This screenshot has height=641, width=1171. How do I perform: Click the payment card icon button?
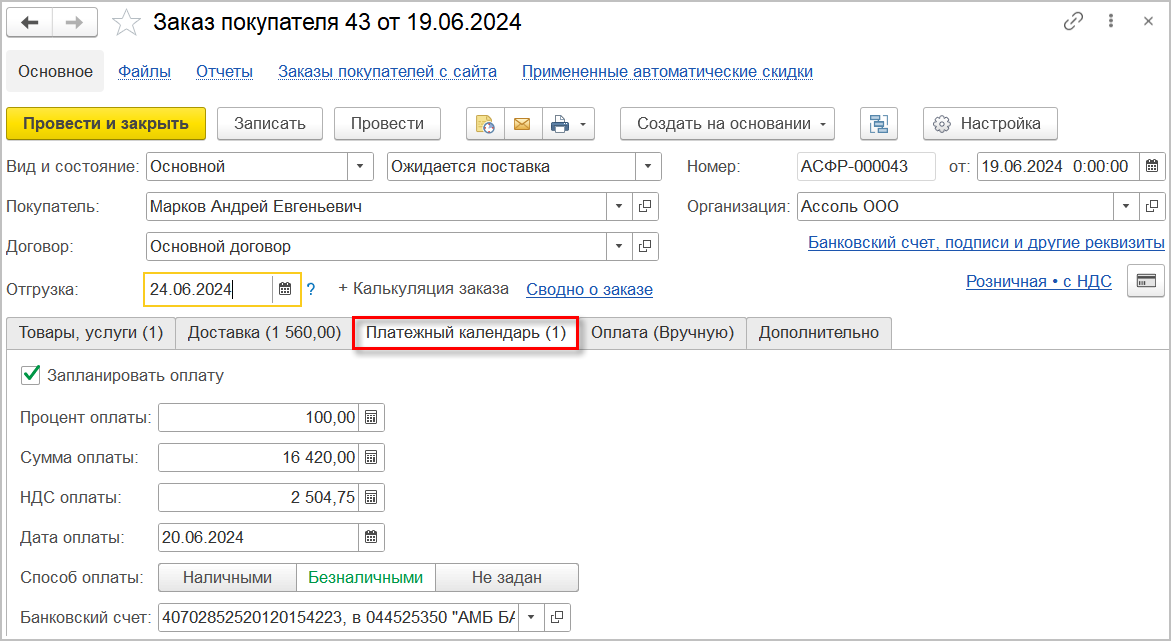pos(1146,281)
